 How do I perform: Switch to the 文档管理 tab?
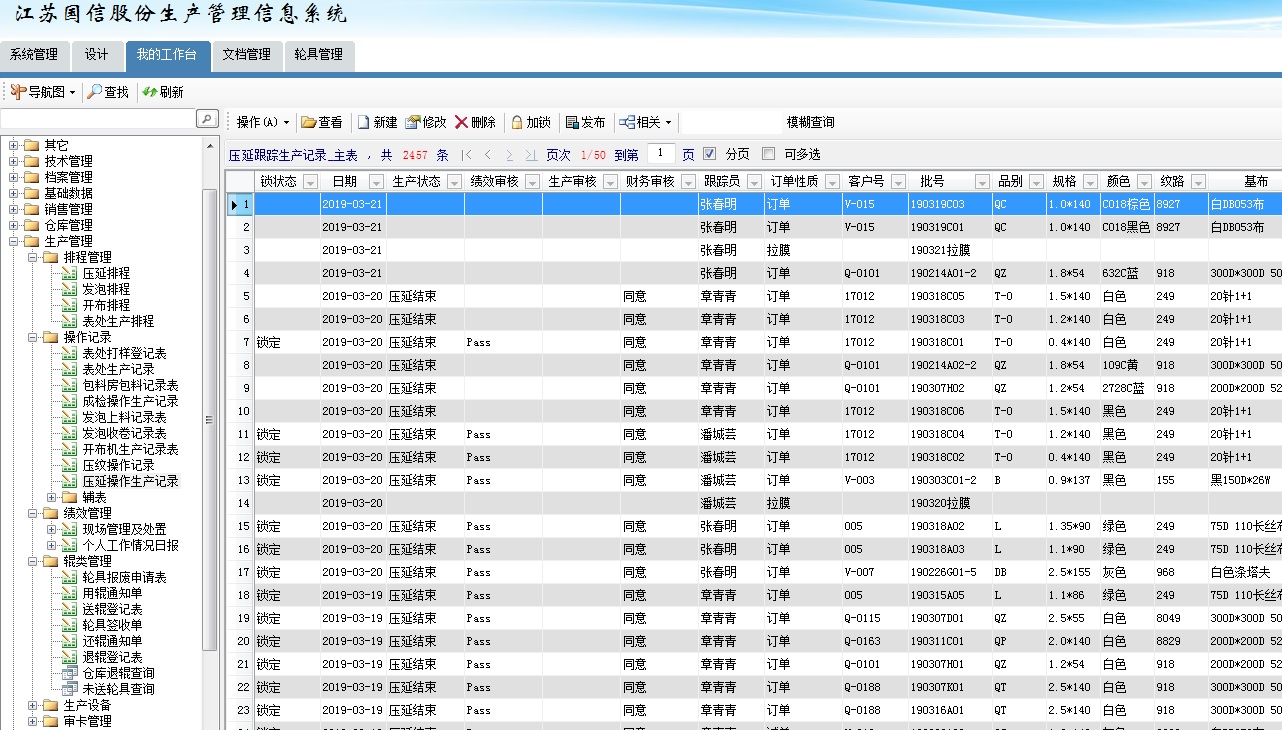[246, 55]
